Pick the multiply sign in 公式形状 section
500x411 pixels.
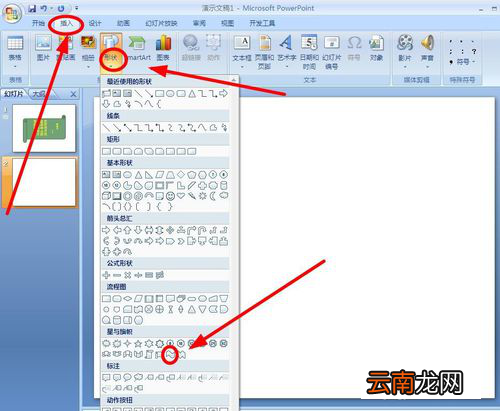127,275
